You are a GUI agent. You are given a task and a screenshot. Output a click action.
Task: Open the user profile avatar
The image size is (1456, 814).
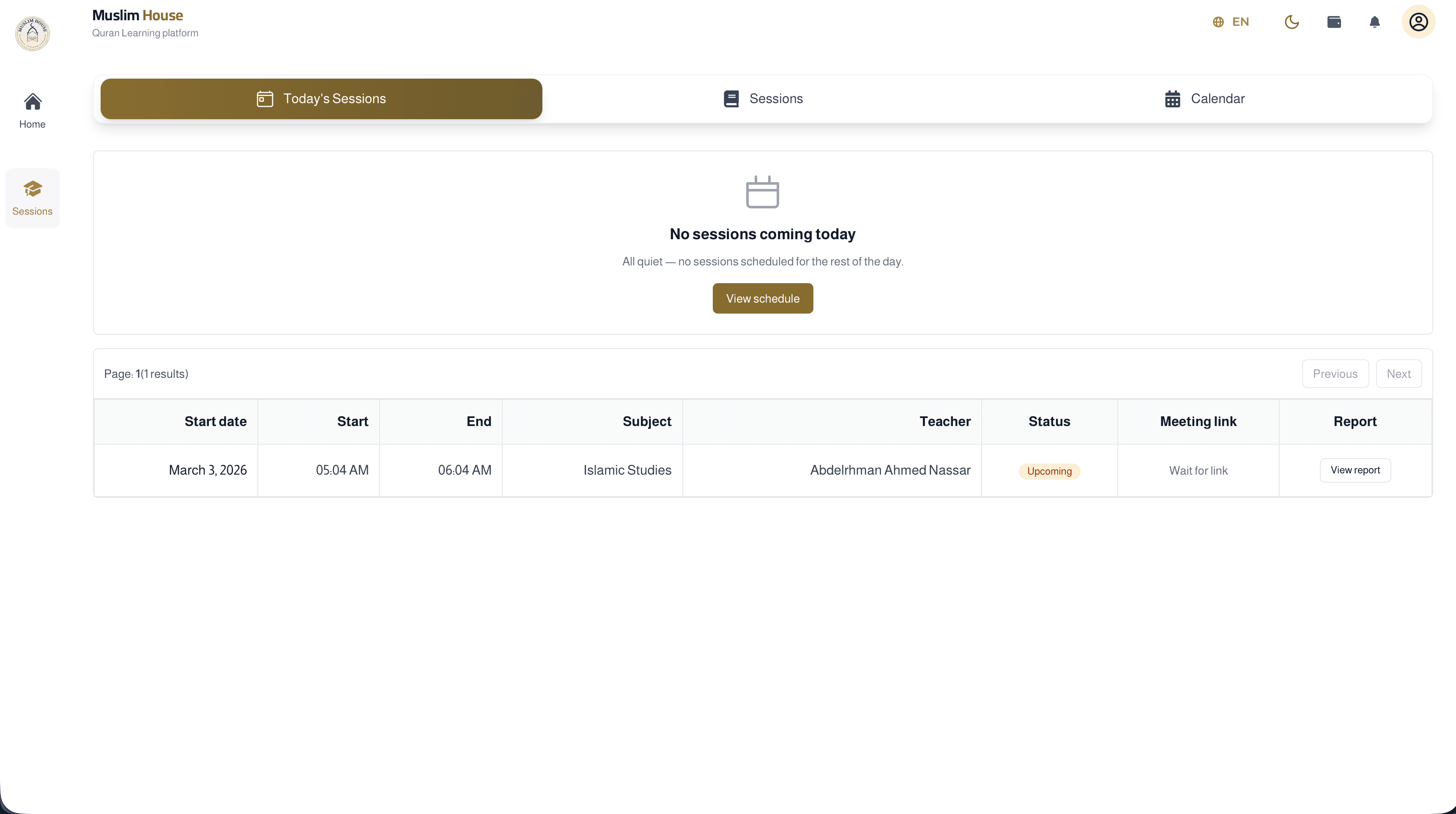click(1418, 22)
